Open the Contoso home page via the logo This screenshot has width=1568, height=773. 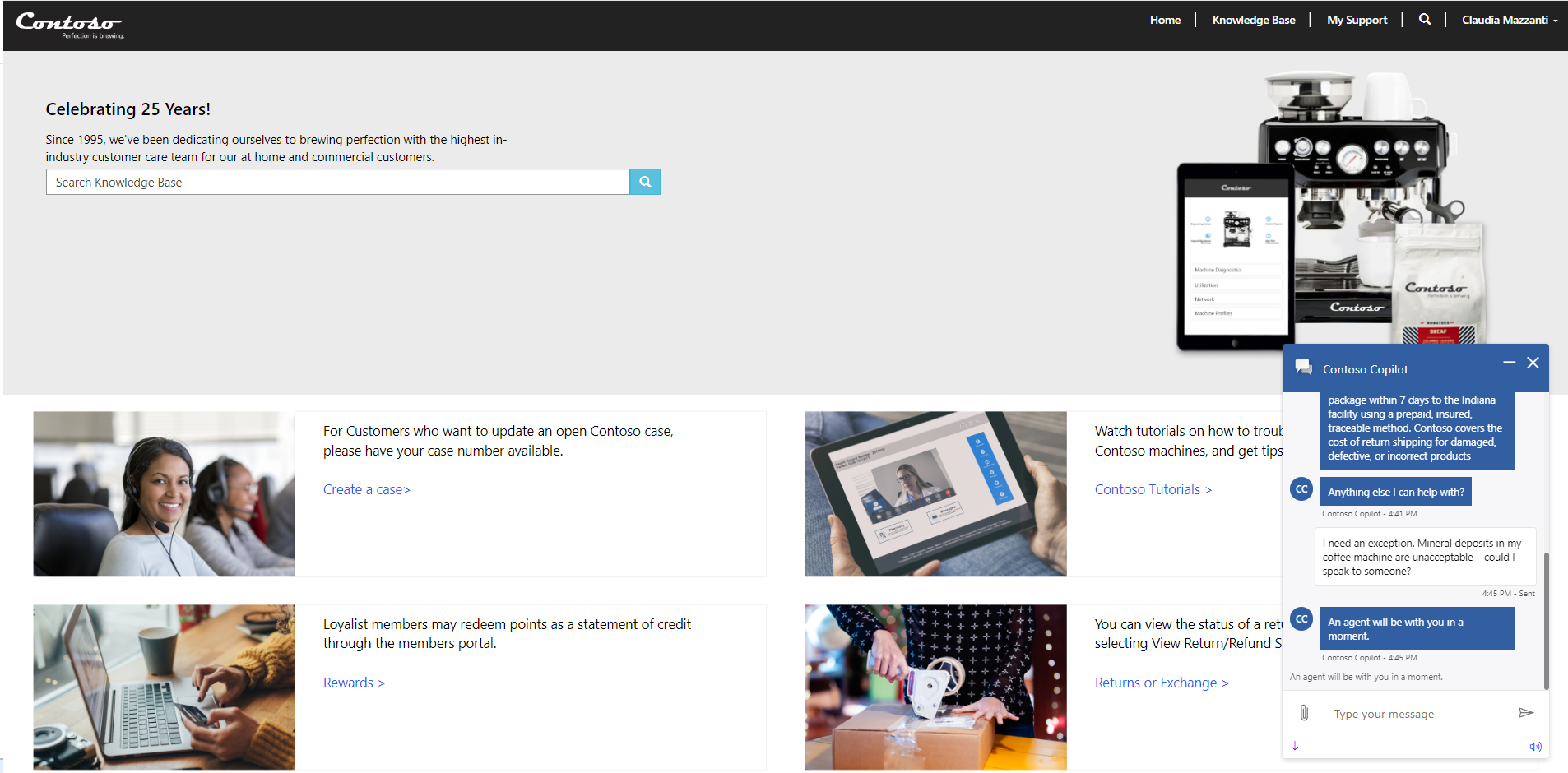(x=70, y=23)
